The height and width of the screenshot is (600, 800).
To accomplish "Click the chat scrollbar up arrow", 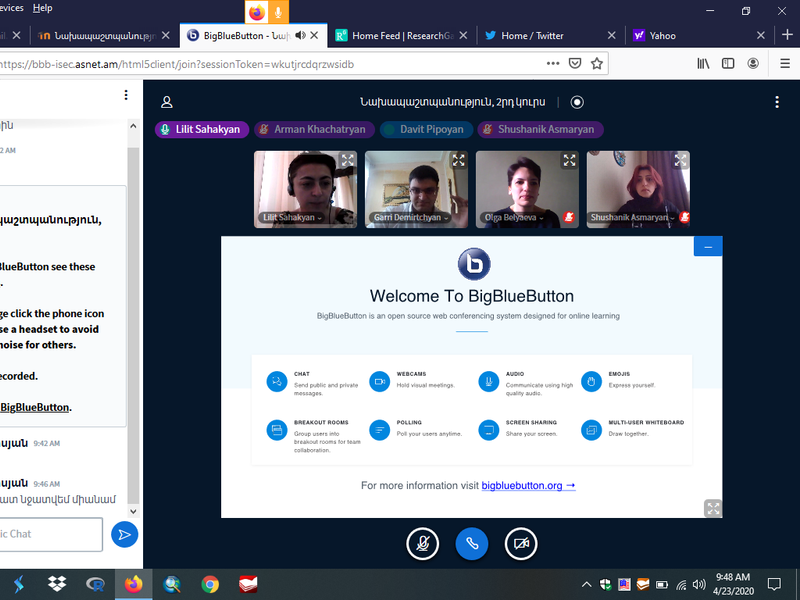I will 133,126.
